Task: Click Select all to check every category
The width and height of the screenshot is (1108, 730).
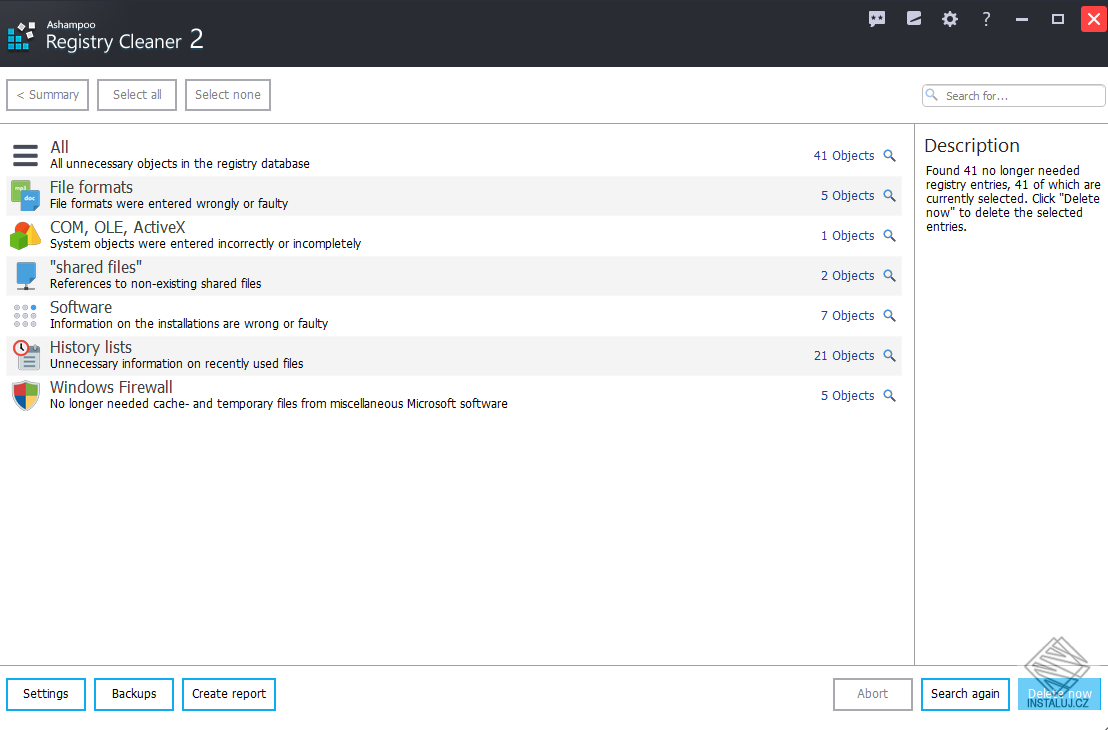Action: point(136,94)
